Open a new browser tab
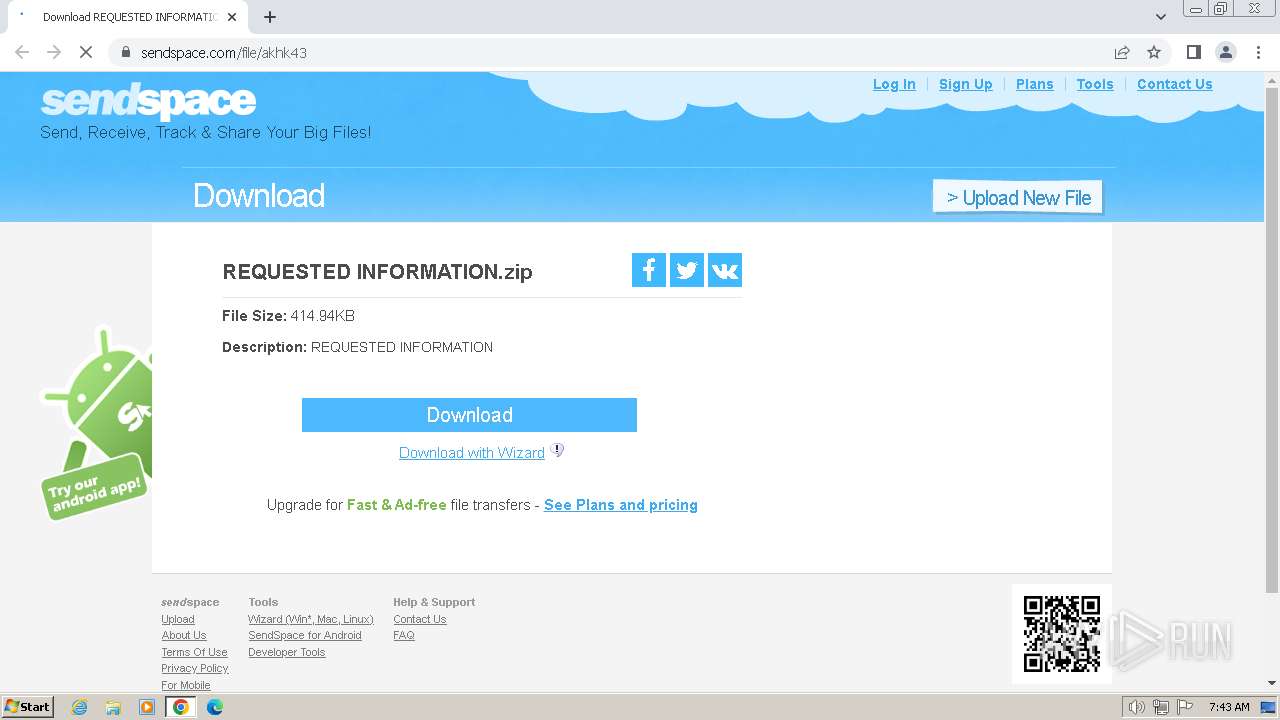1280x720 pixels. click(x=270, y=17)
